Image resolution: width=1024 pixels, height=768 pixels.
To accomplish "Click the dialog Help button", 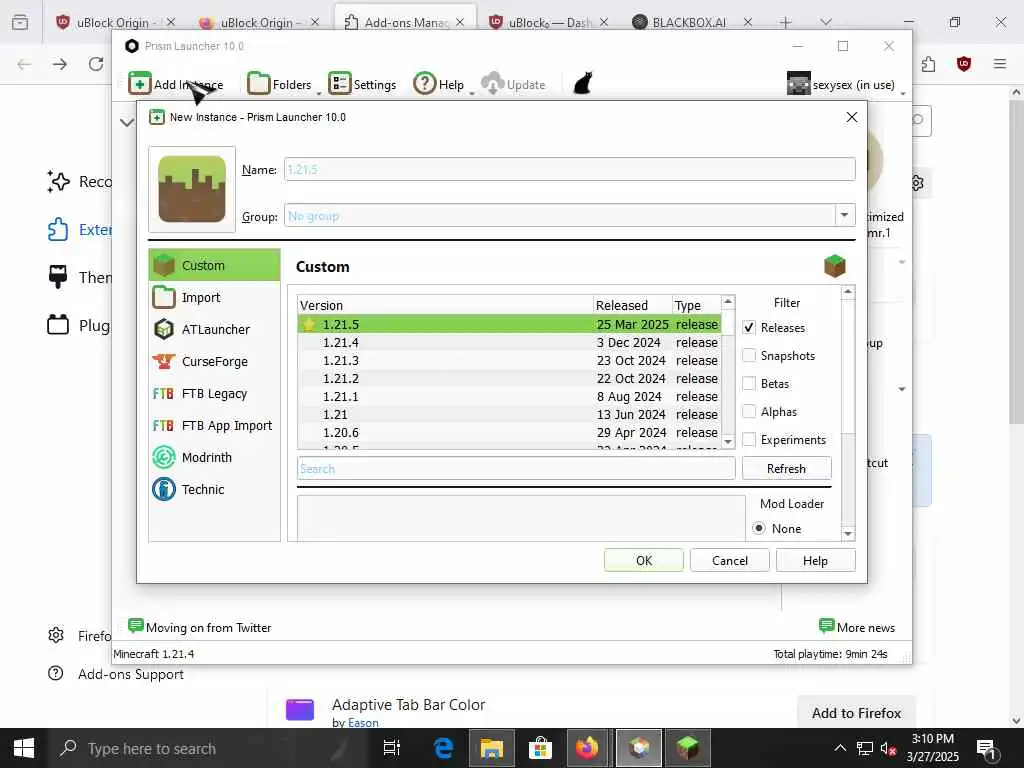I will coord(815,560).
